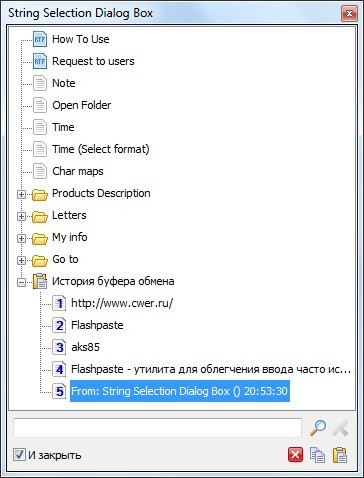Click the document icon next to Char maps
Image resolution: width=364 pixels, height=478 pixels.
click(x=40, y=171)
